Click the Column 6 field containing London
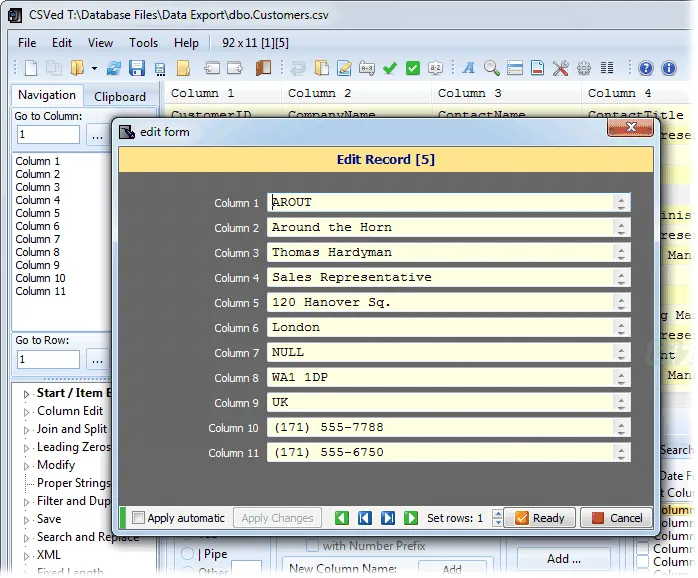Image resolution: width=698 pixels, height=578 pixels. 448,328
